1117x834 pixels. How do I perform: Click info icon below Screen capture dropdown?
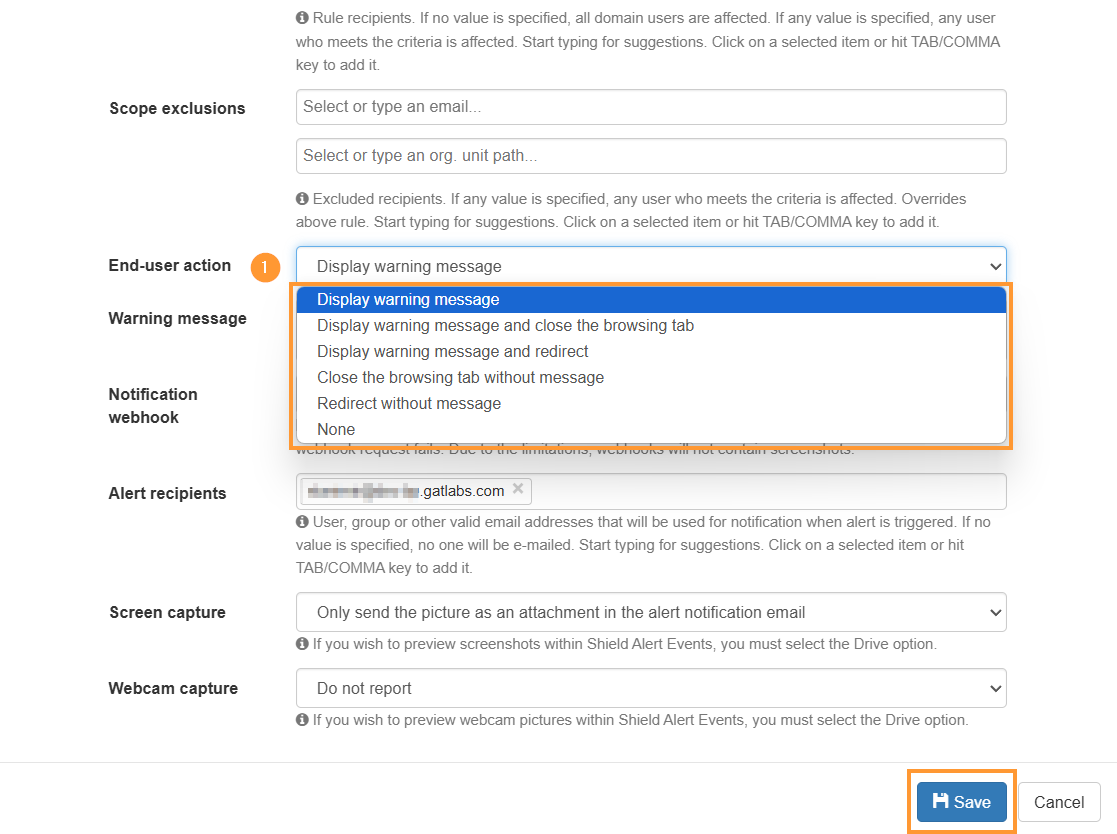tap(302, 644)
